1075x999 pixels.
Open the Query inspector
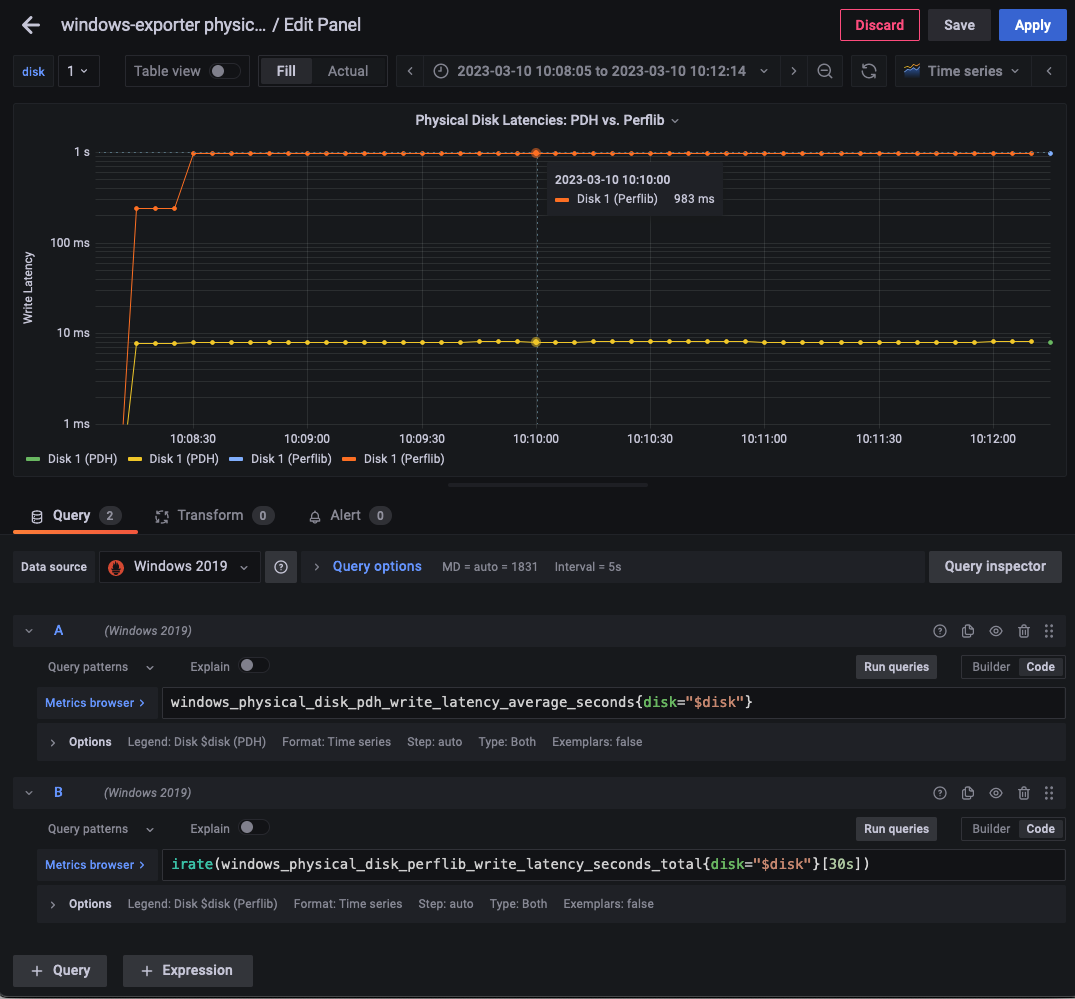[994, 566]
